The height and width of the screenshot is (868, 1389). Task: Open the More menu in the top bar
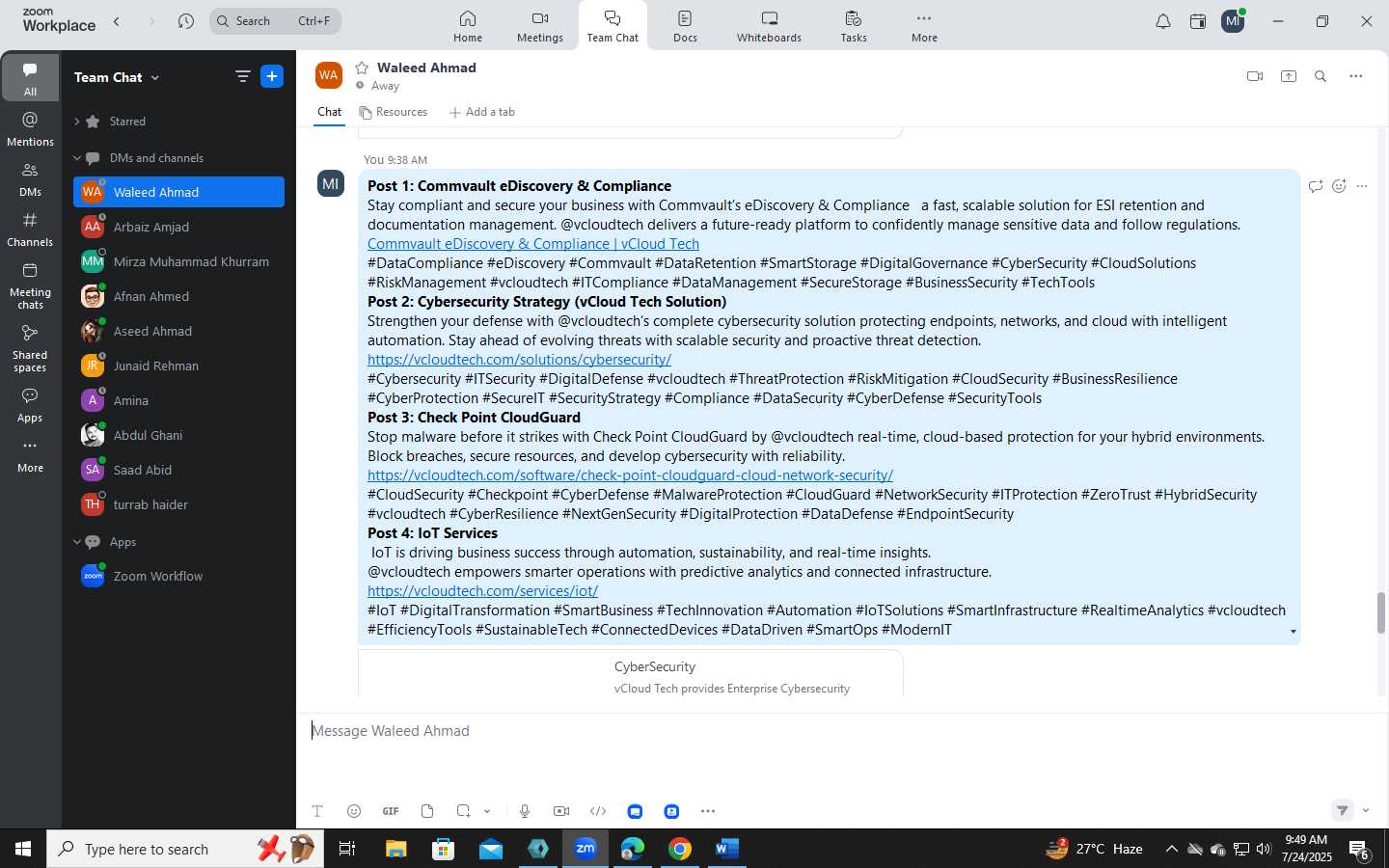pyautogui.click(x=924, y=26)
